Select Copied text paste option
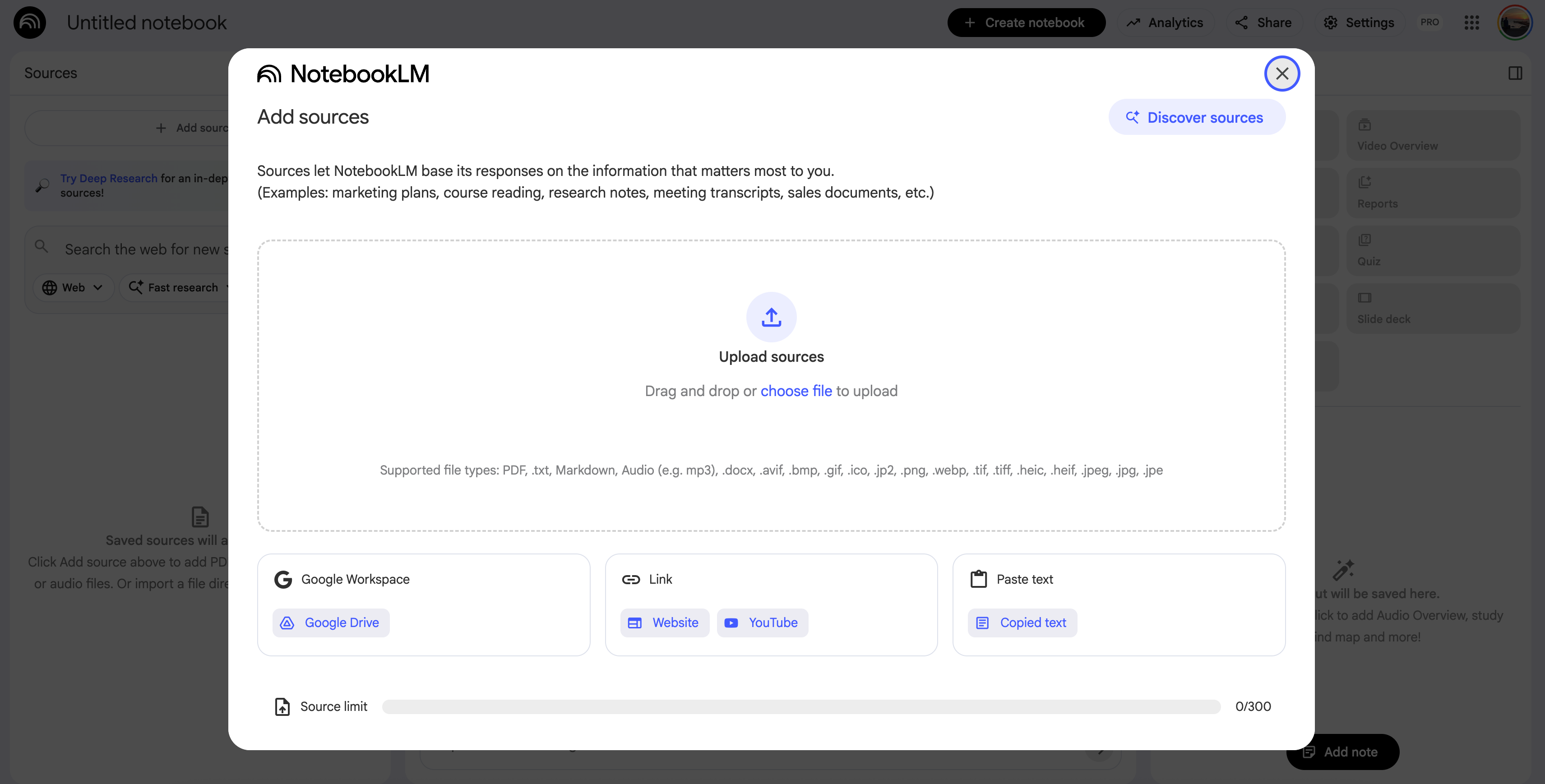Viewport: 1545px width, 784px height. pyautogui.click(x=1022, y=623)
